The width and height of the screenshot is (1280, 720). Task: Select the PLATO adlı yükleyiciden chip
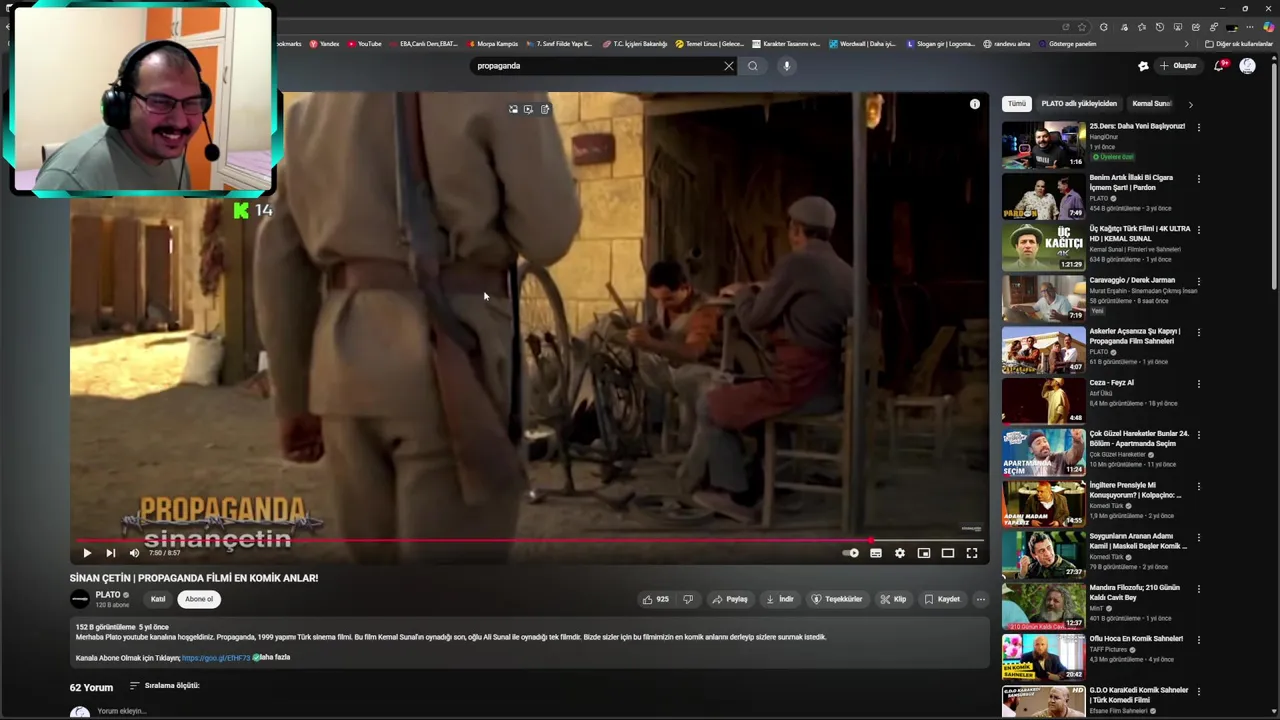[1079, 104]
